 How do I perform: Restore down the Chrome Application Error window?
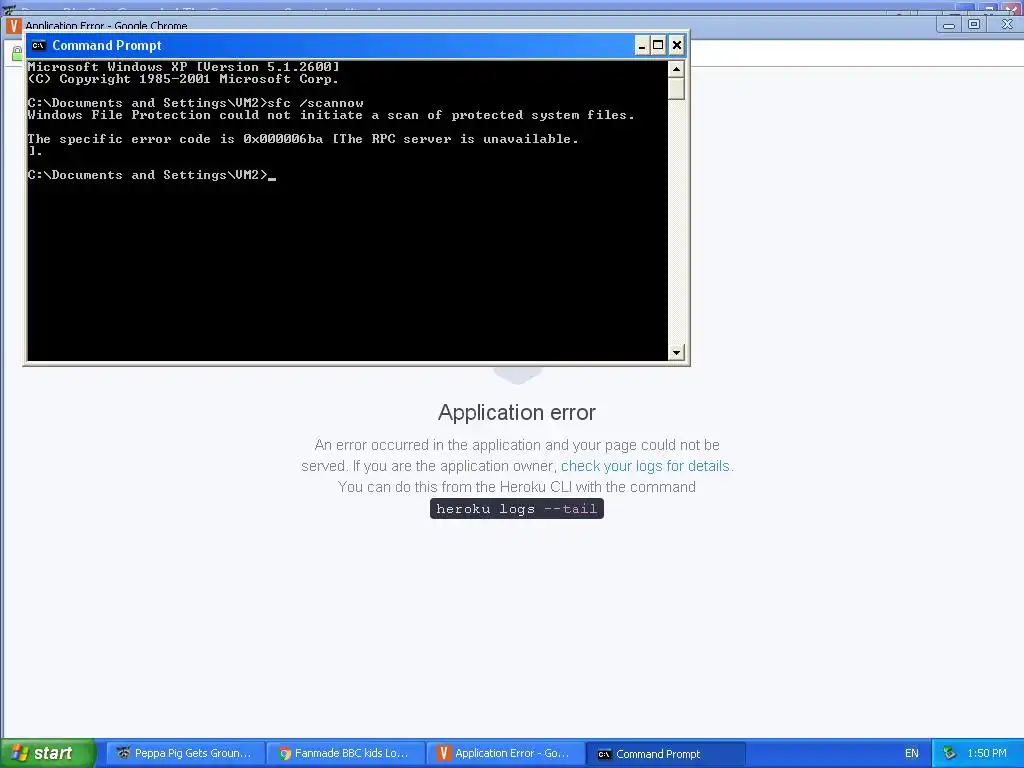[974, 25]
